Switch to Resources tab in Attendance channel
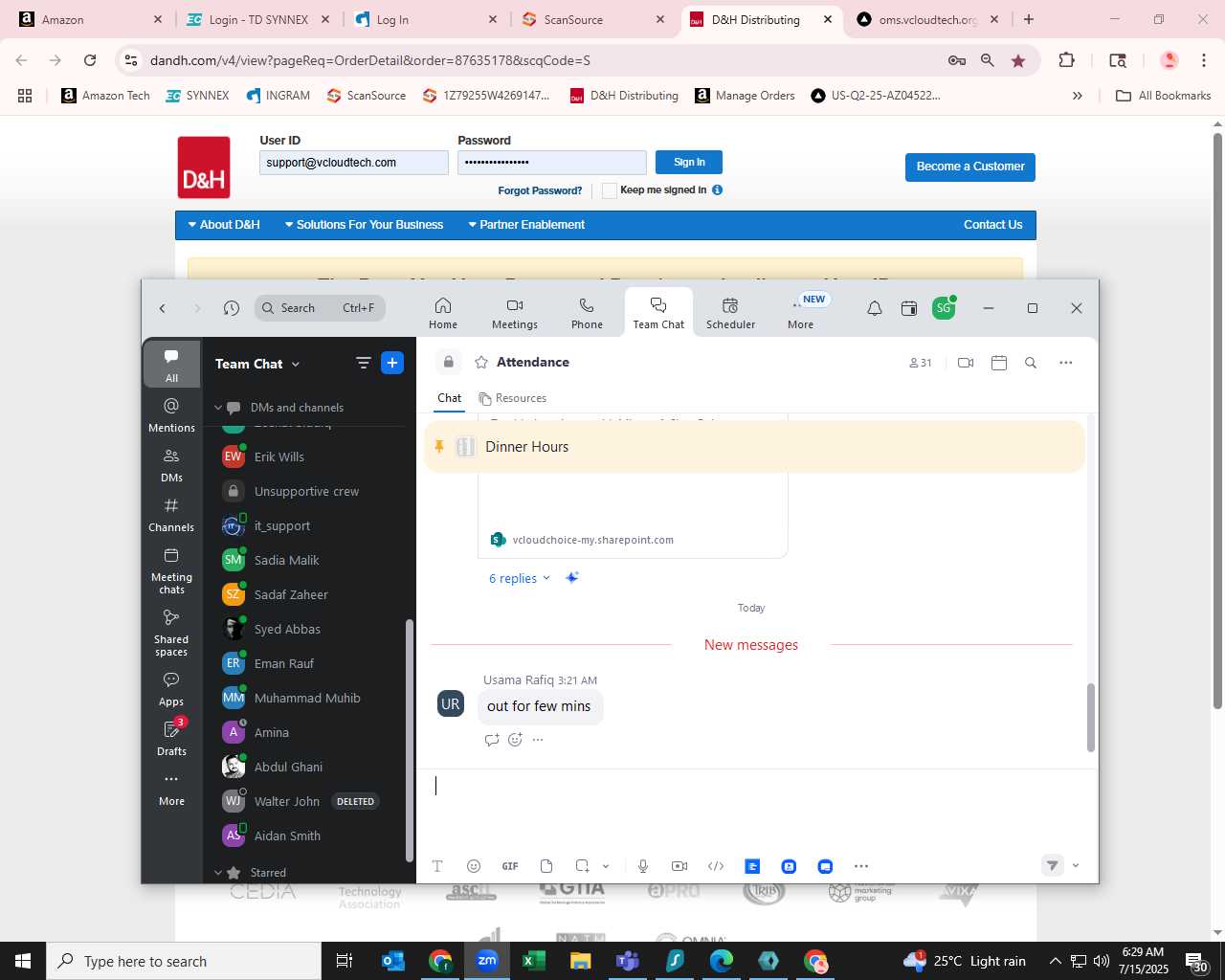Image resolution: width=1225 pixels, height=980 pixels. [513, 398]
